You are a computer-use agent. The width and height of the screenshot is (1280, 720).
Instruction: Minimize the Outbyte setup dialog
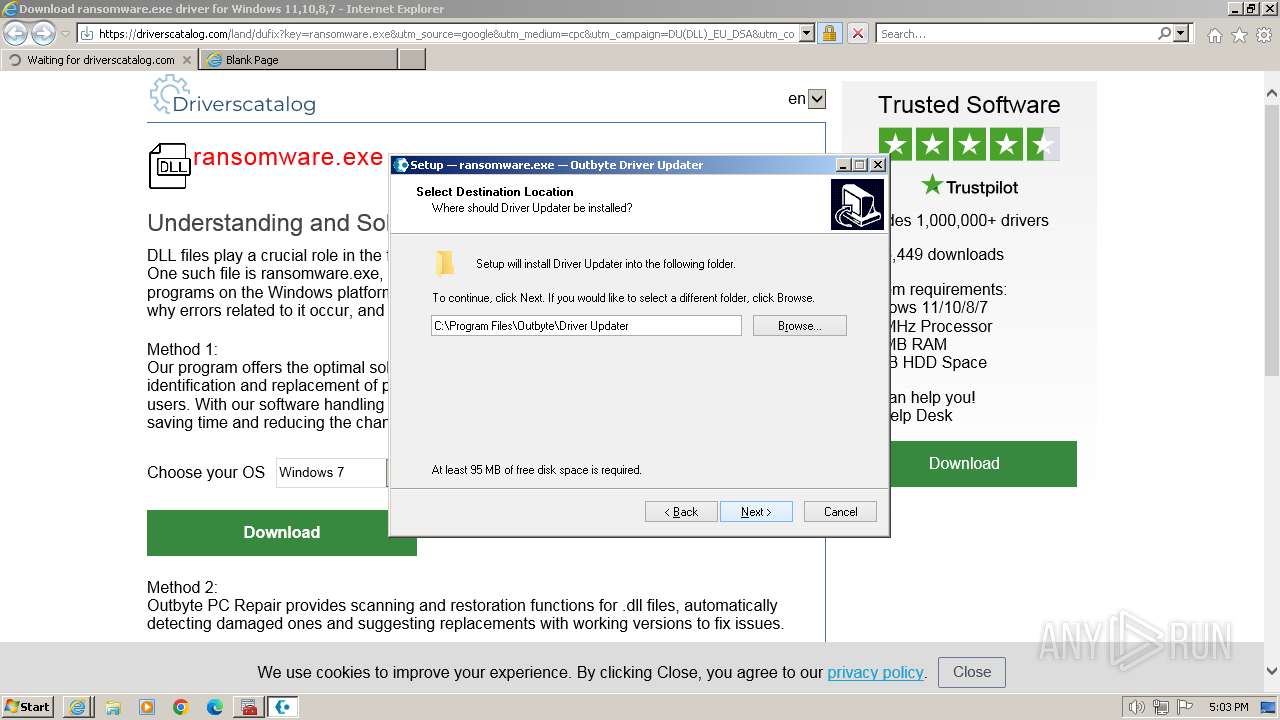pos(843,164)
